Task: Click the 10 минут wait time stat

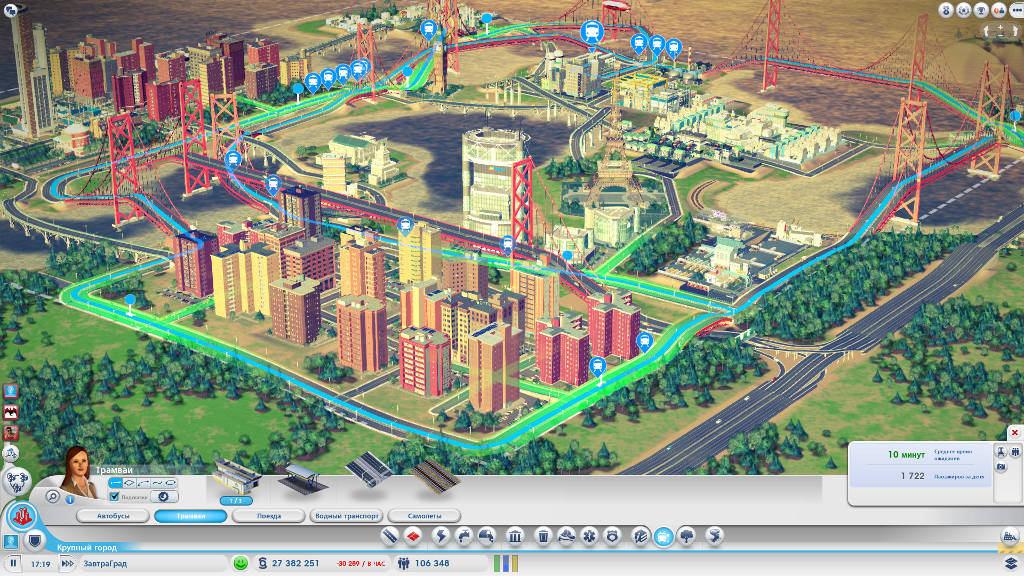Action: pyautogui.click(x=906, y=455)
